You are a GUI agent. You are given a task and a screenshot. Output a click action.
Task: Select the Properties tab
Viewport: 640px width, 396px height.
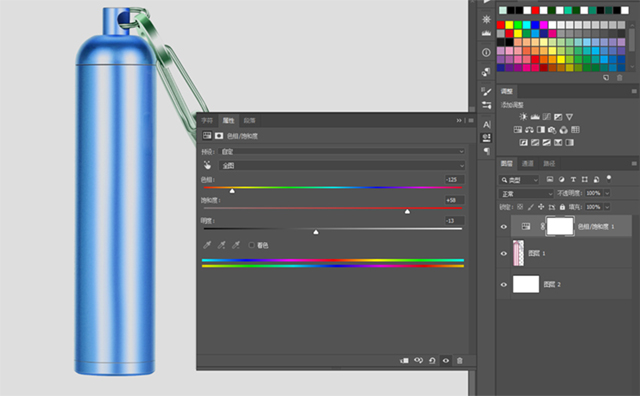pyautogui.click(x=228, y=120)
